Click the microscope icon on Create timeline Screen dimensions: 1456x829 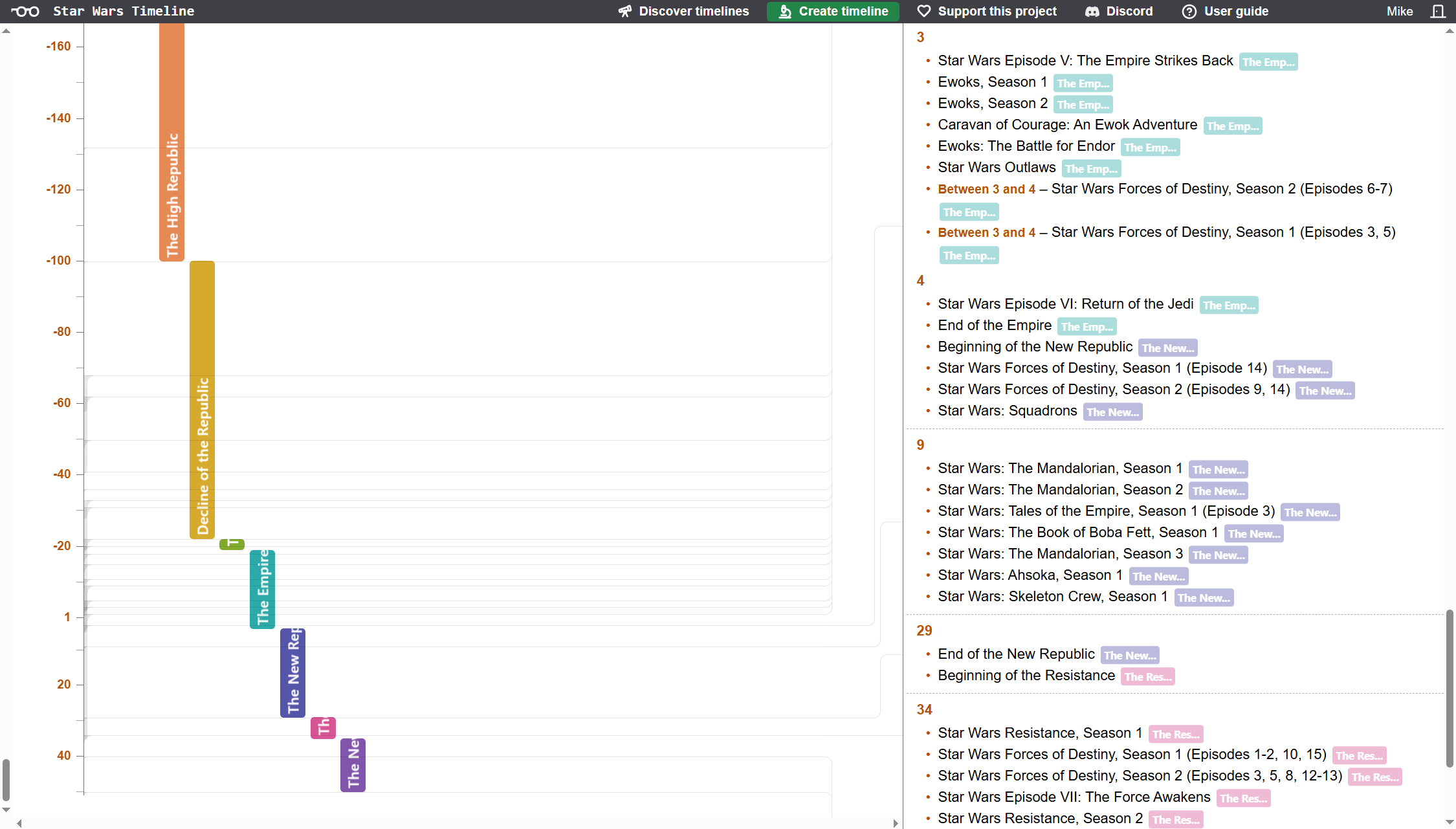click(785, 11)
